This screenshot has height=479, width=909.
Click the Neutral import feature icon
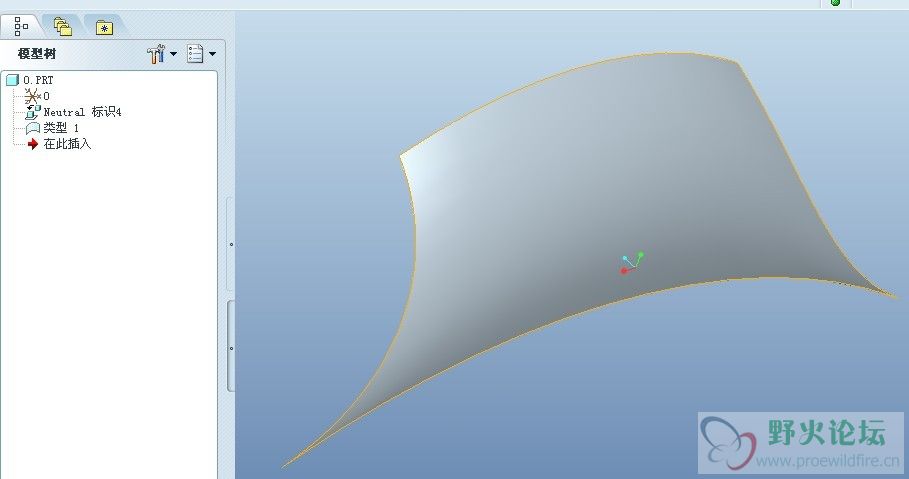tap(32, 113)
